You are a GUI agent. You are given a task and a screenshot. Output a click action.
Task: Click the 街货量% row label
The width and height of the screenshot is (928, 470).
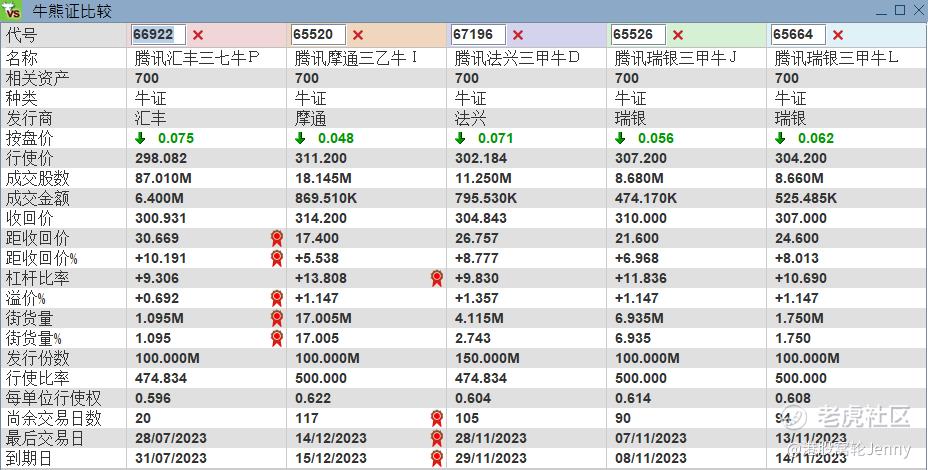(34, 339)
